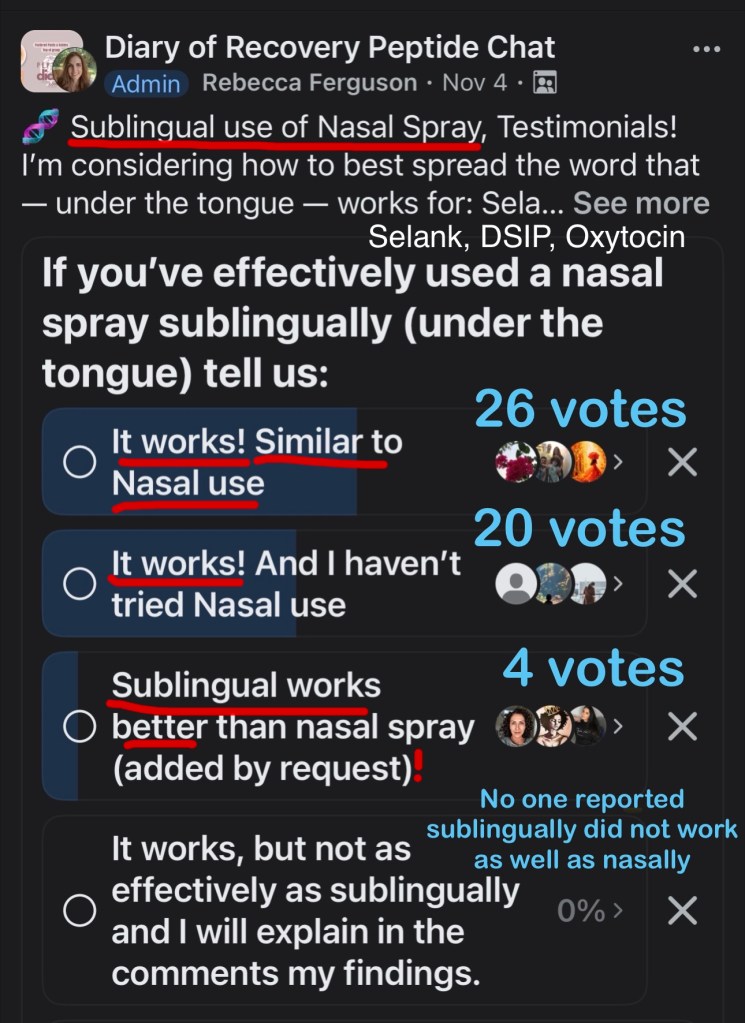This screenshot has width=745, height=1023.
Task: Click "See more" to expand the post
Action: click(x=641, y=203)
